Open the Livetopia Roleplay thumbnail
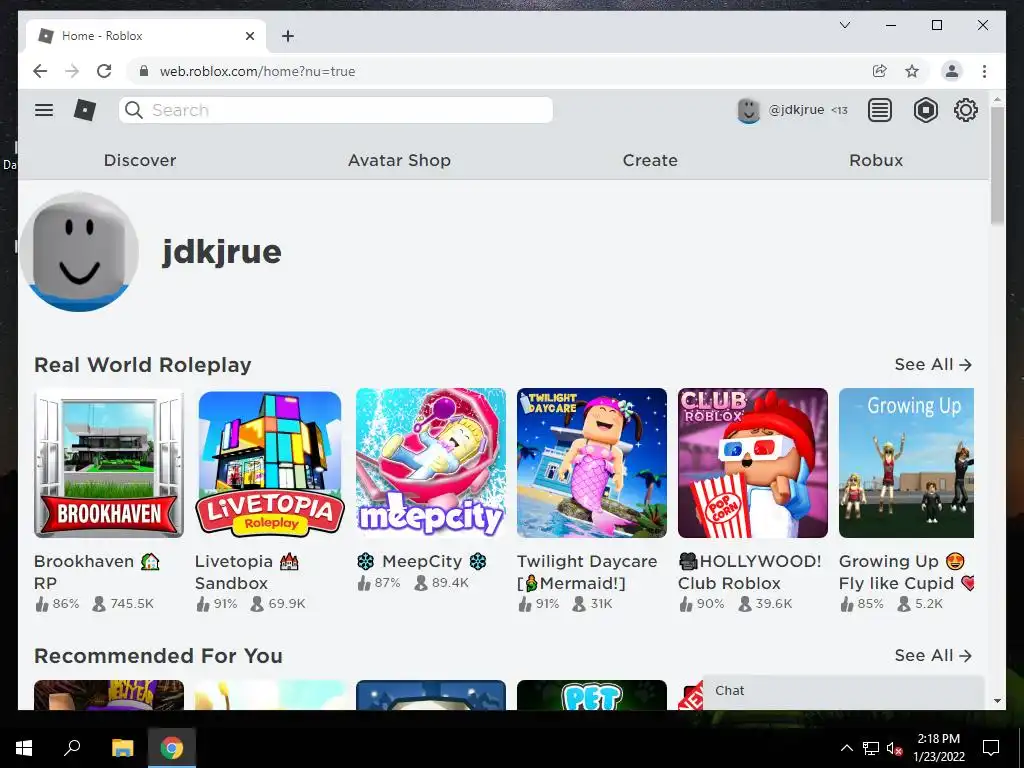1024x768 pixels. (270, 463)
